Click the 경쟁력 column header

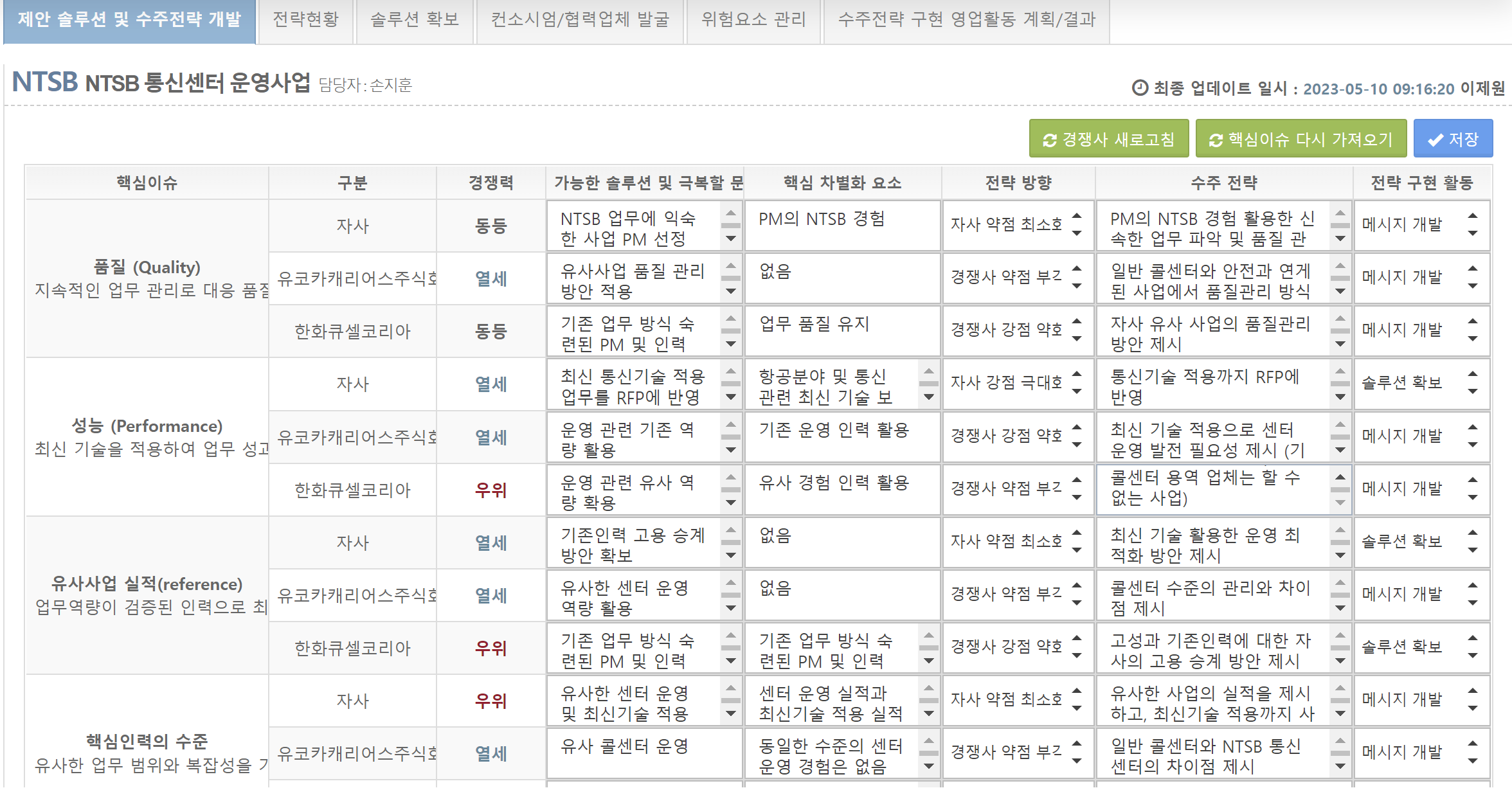point(491,183)
